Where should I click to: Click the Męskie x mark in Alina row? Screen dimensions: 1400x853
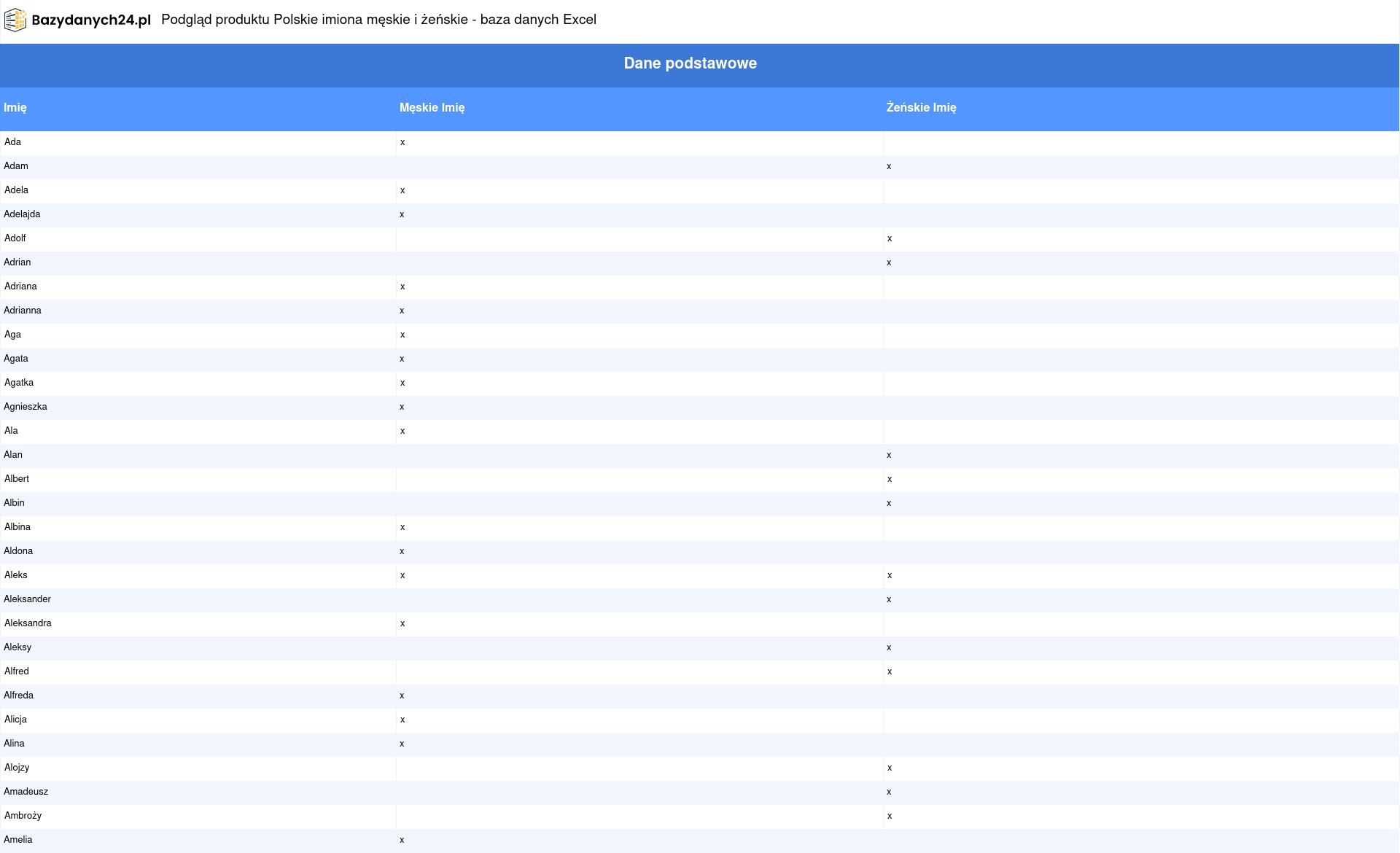[402, 744]
